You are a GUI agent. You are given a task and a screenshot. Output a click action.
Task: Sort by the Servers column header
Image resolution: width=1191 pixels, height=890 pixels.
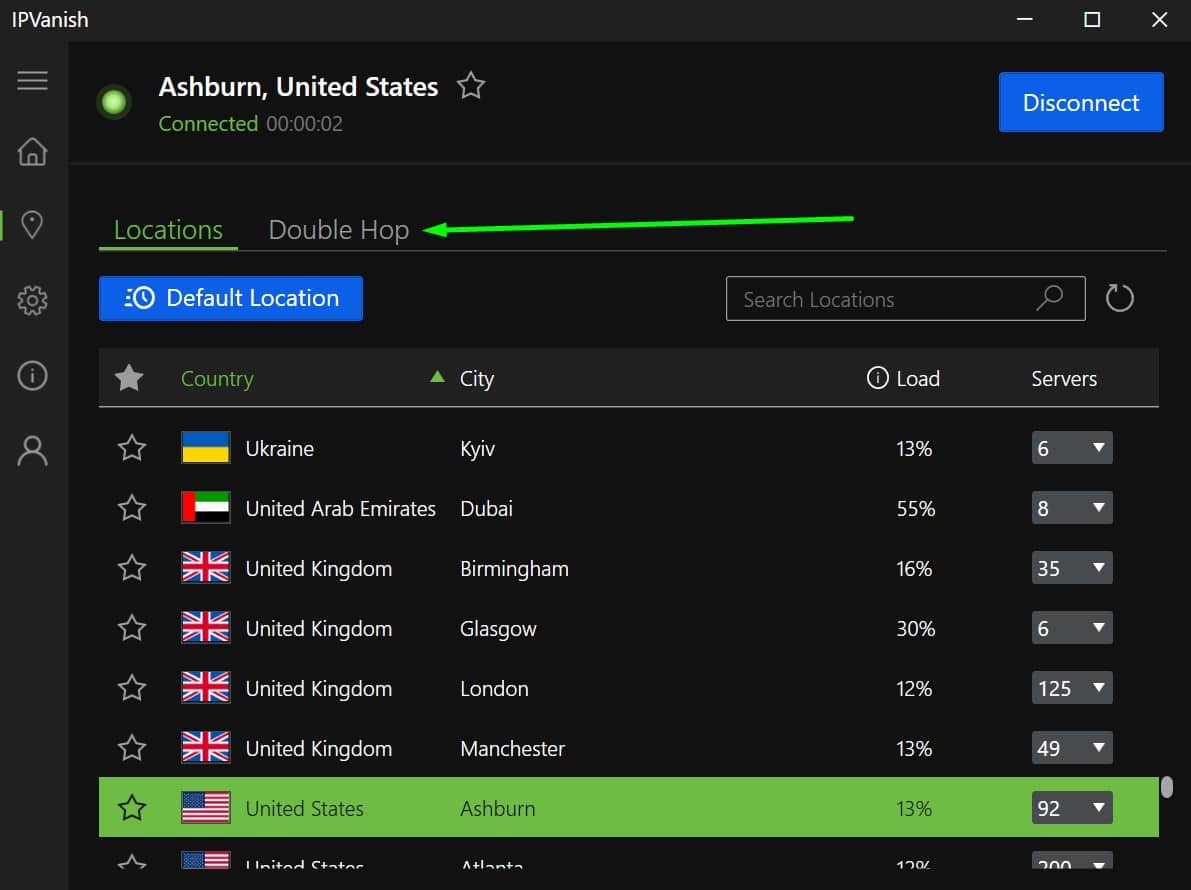[x=1063, y=378]
